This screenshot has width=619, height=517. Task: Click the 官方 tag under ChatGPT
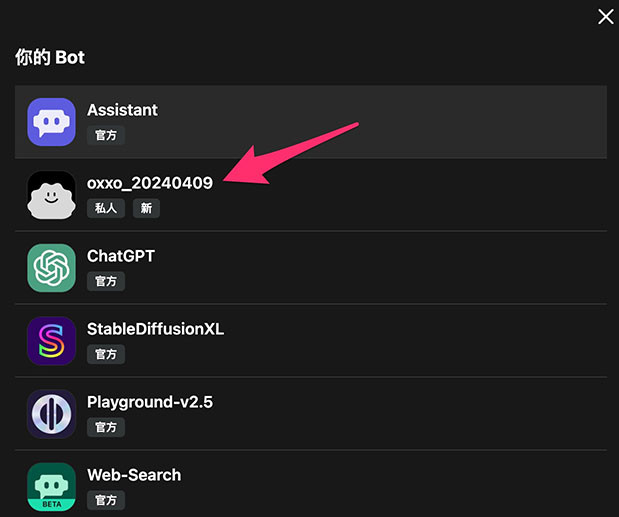[x=106, y=281]
